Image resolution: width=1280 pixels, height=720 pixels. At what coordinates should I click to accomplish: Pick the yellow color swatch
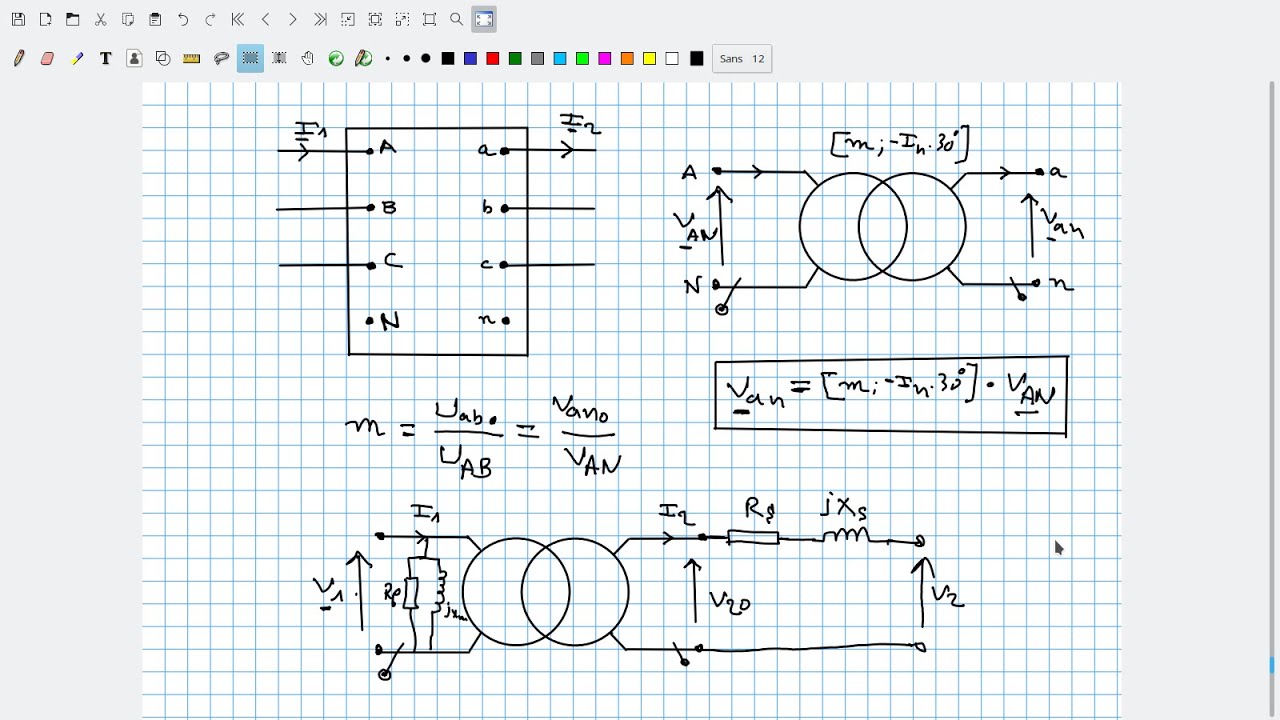point(649,59)
